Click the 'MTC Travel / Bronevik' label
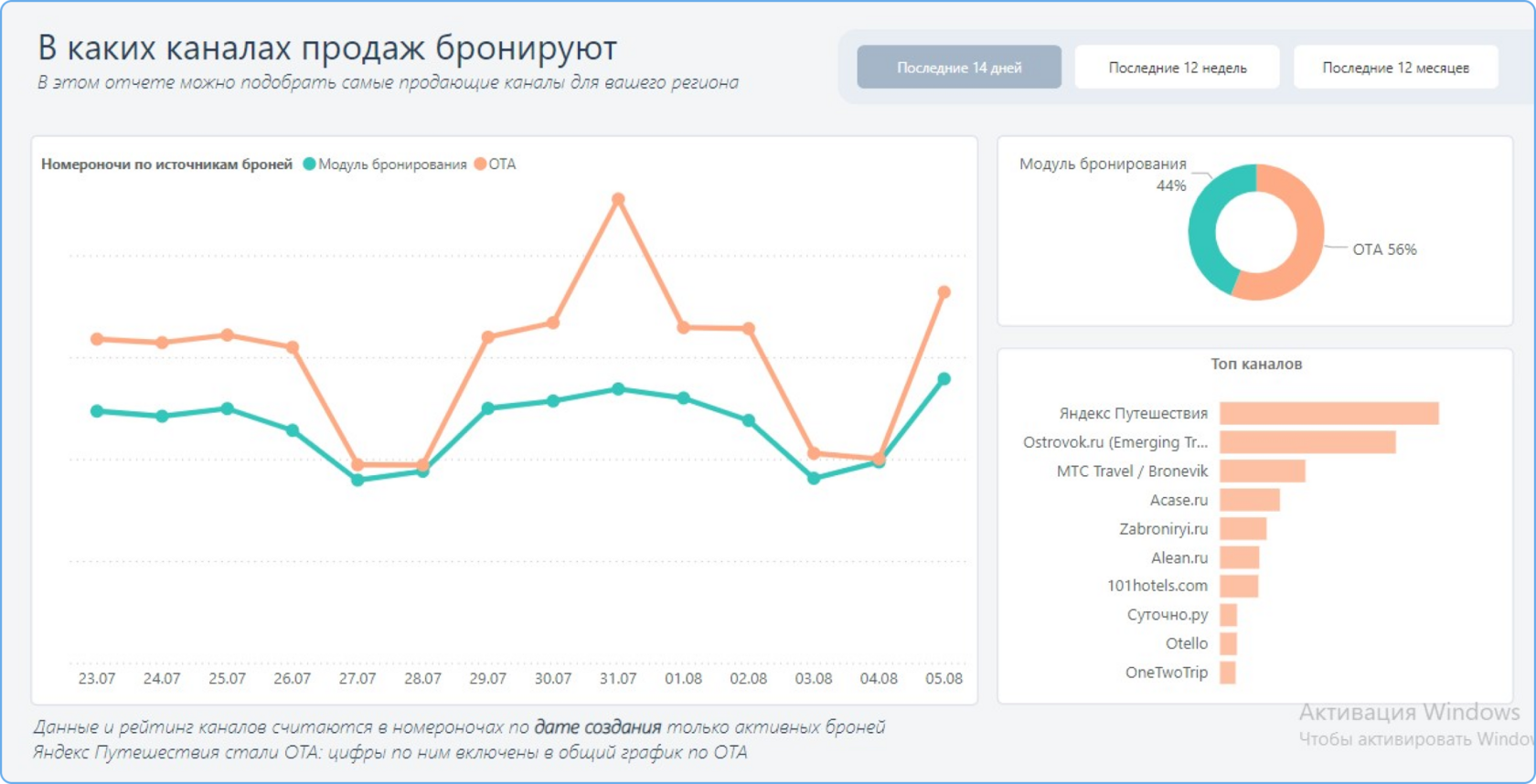The width and height of the screenshot is (1536, 784). pos(1132,471)
